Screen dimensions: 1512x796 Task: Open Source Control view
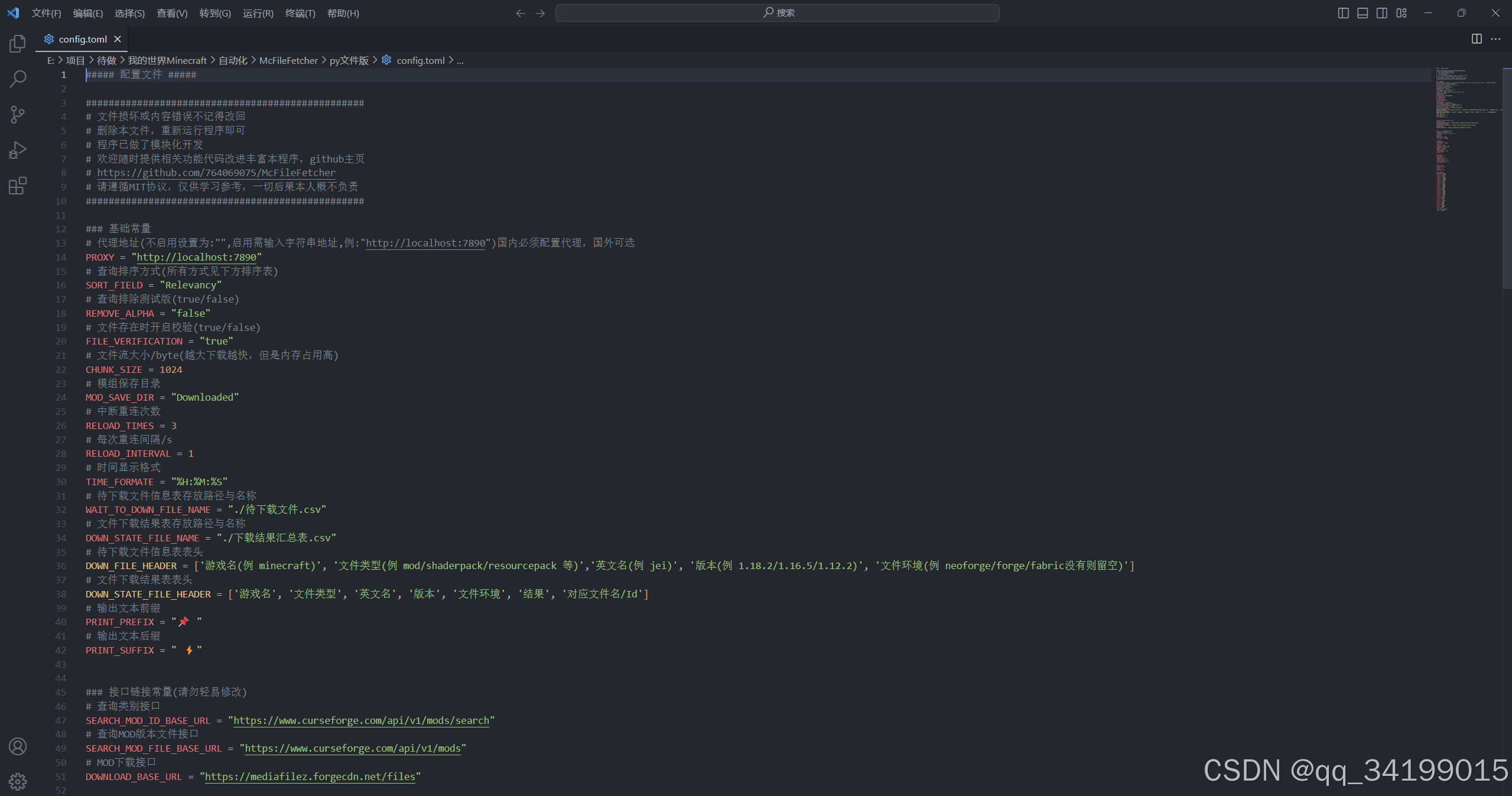click(18, 115)
